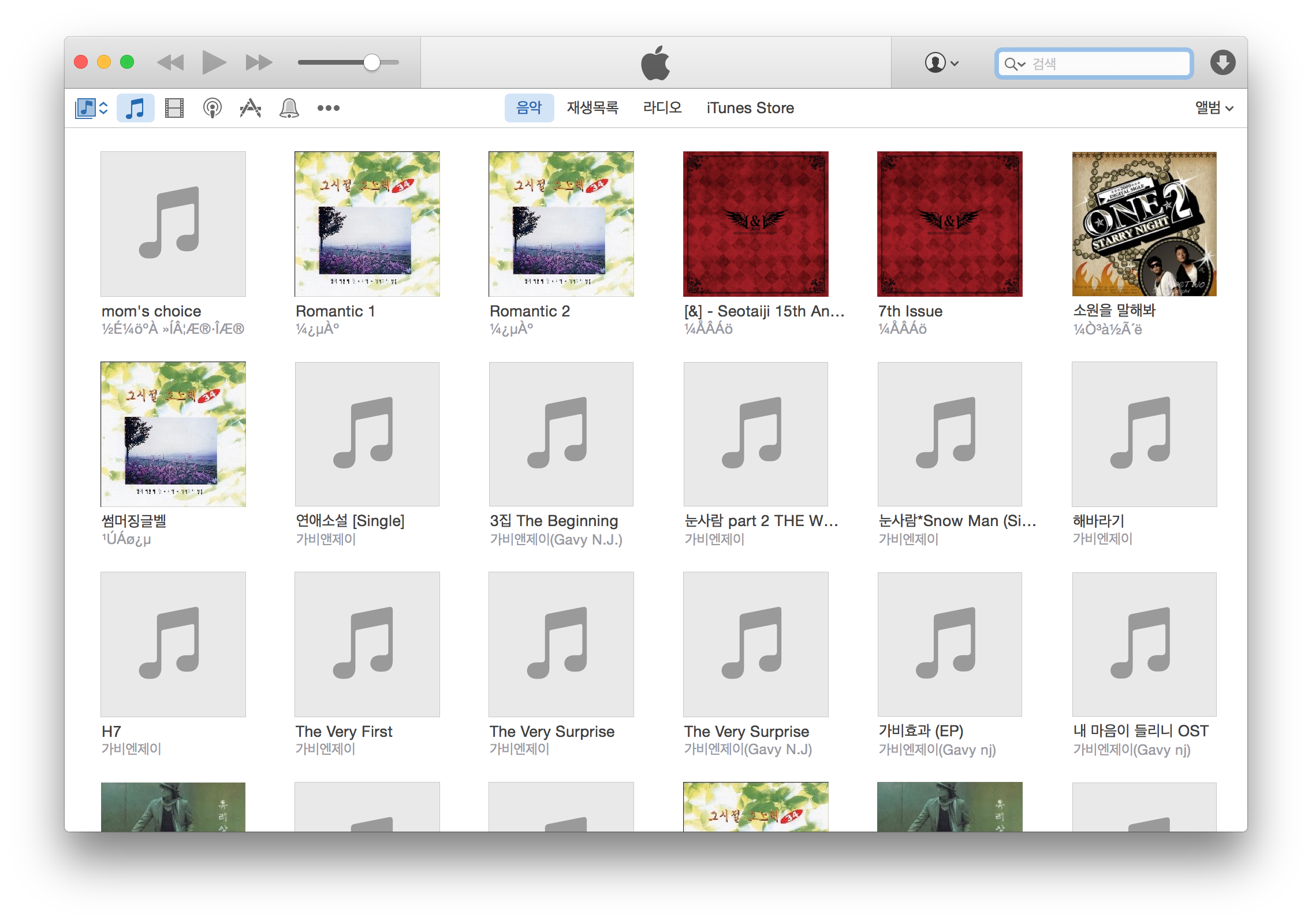The width and height of the screenshot is (1312, 924).
Task: Click the Apple logo in the status display
Action: (x=656, y=62)
